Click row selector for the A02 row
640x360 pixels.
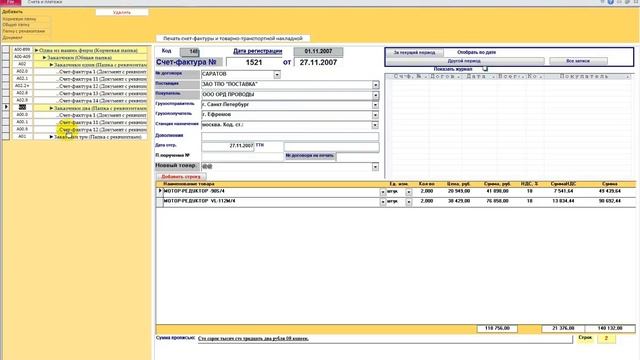point(6,64)
